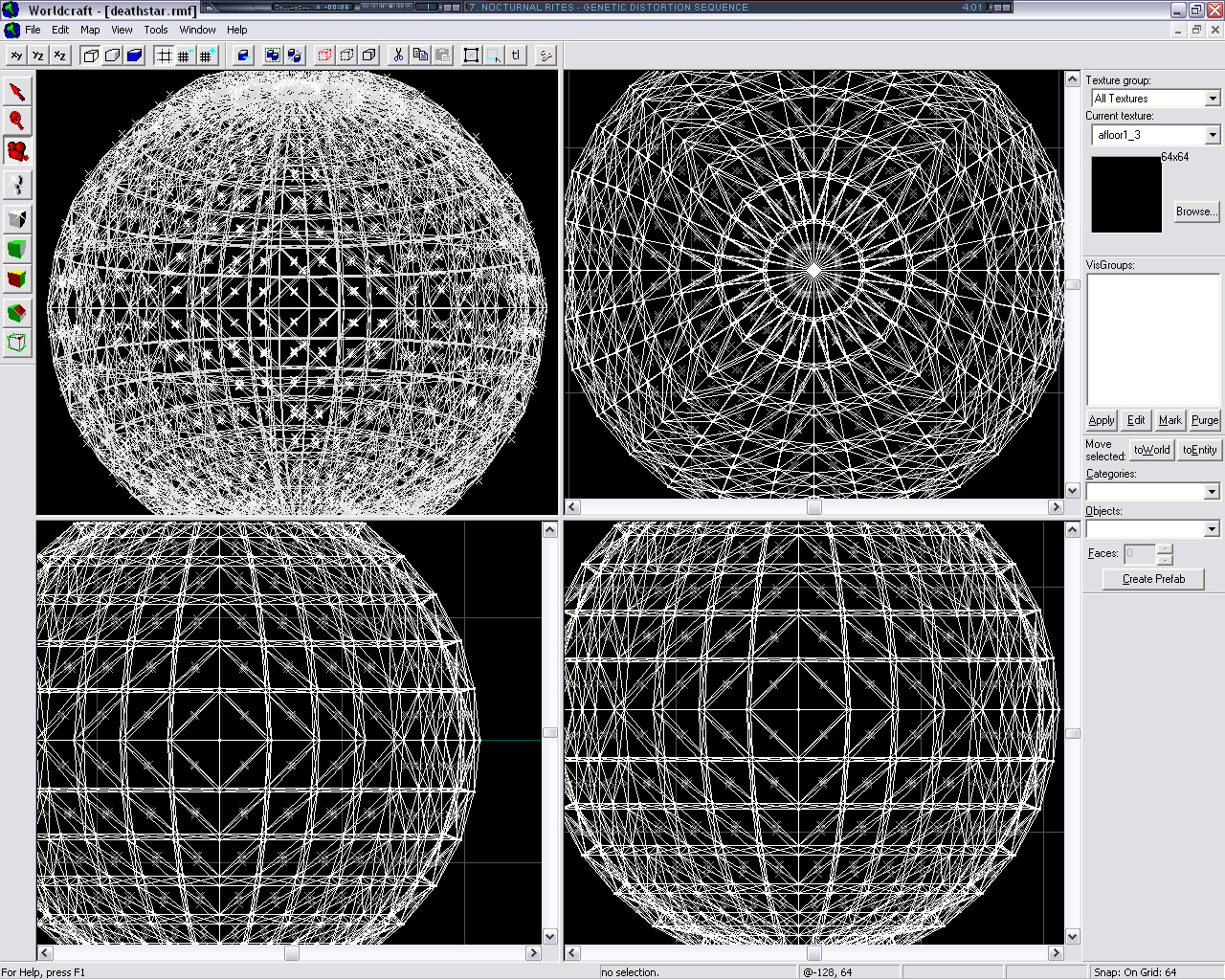Screen dimensions: 1225x980
Task: Select the Clipping tool
Action: point(17,312)
